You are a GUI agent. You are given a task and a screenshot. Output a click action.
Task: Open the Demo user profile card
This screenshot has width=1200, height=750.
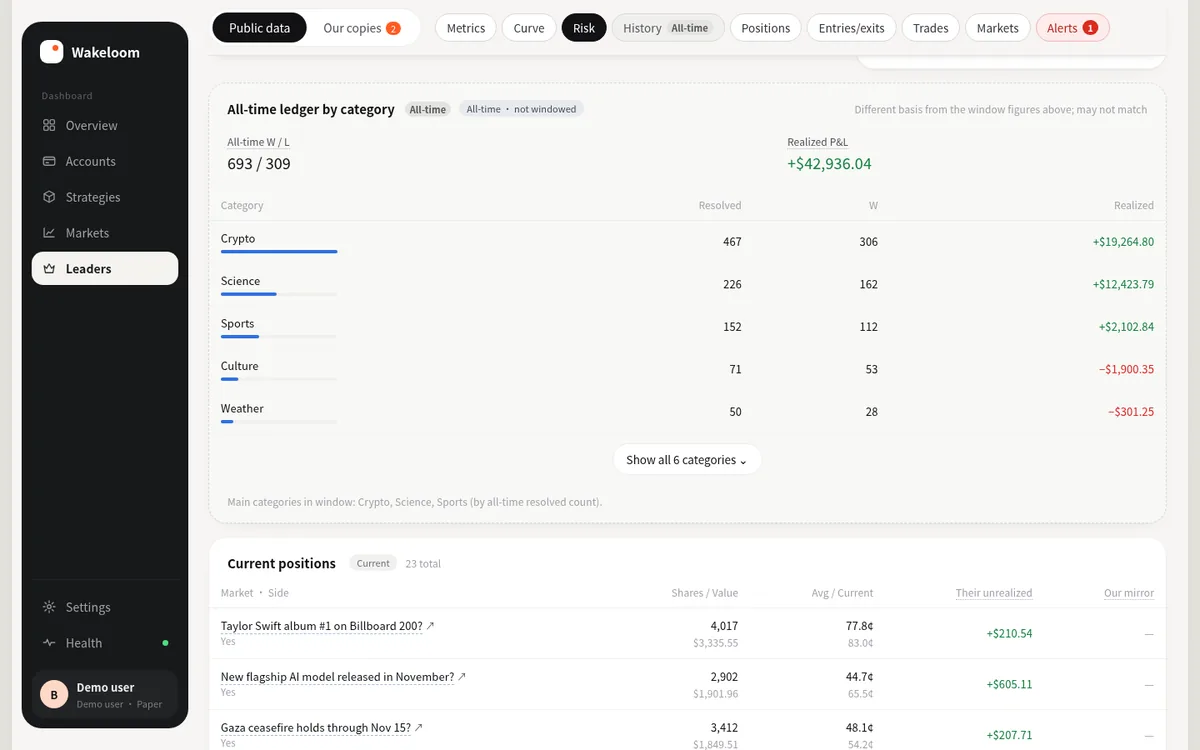[x=105, y=694]
